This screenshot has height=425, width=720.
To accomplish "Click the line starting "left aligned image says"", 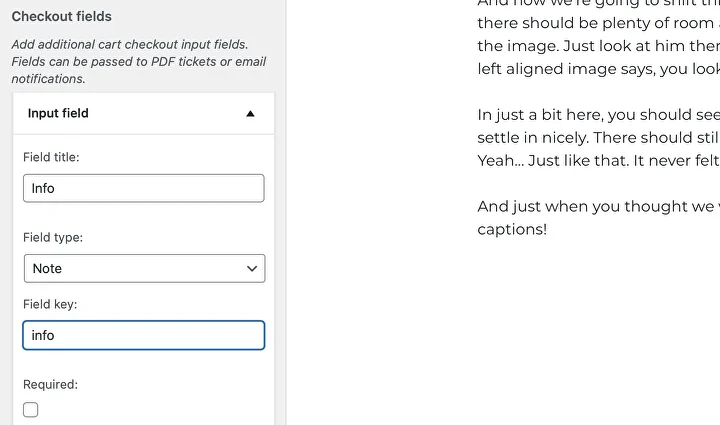I will (598, 69).
